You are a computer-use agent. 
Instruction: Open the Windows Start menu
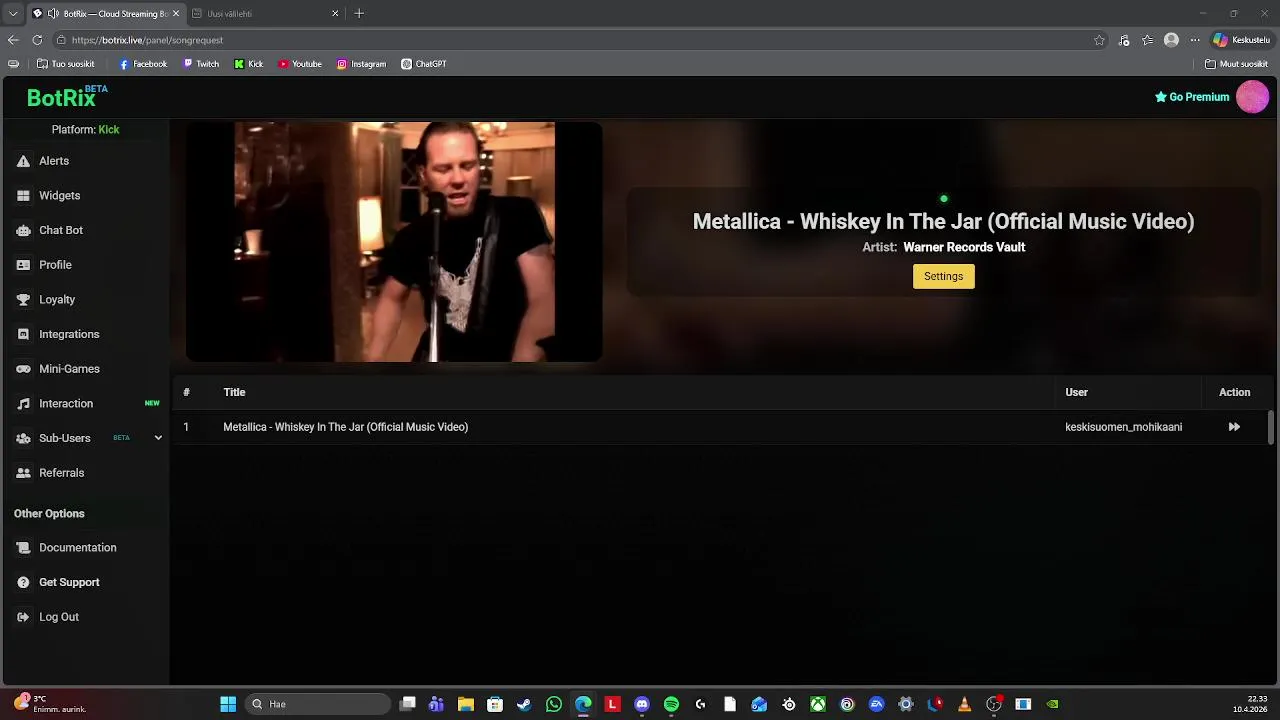228,704
